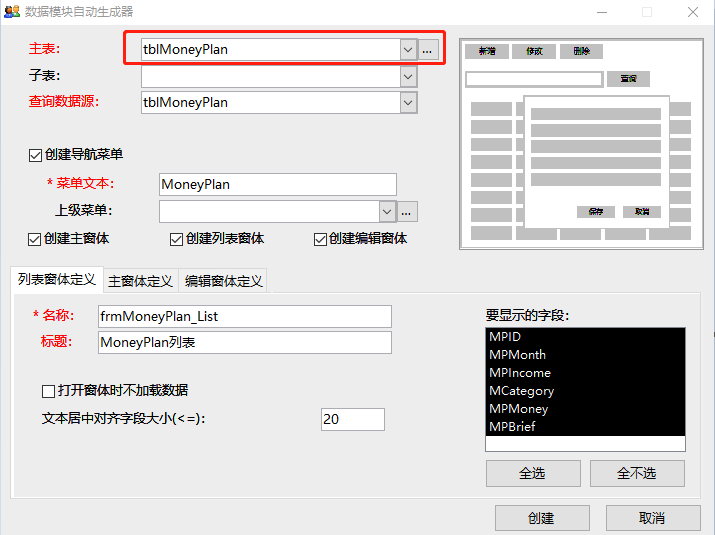Open the 主窗体定义 tab
This screenshot has height=535, width=715.
click(x=140, y=281)
